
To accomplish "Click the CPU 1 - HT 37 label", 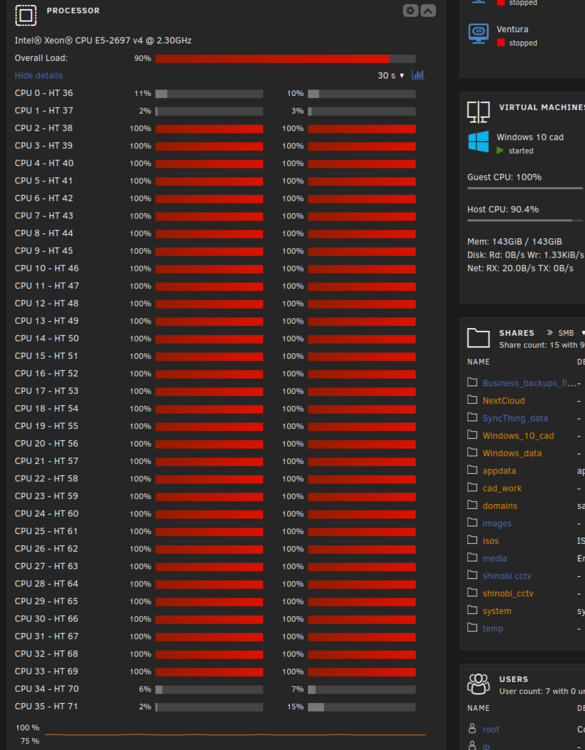I will coord(44,110).
